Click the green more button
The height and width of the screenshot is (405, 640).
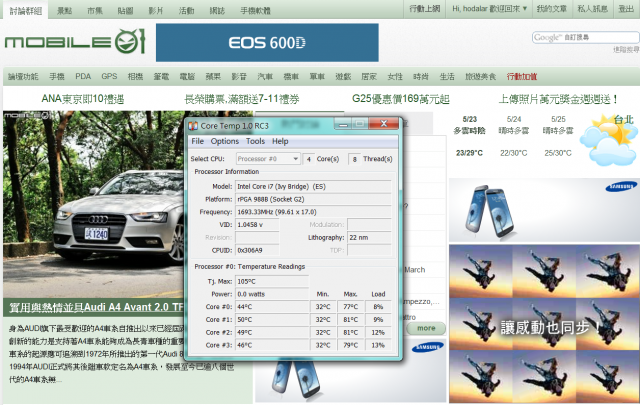click(x=426, y=328)
